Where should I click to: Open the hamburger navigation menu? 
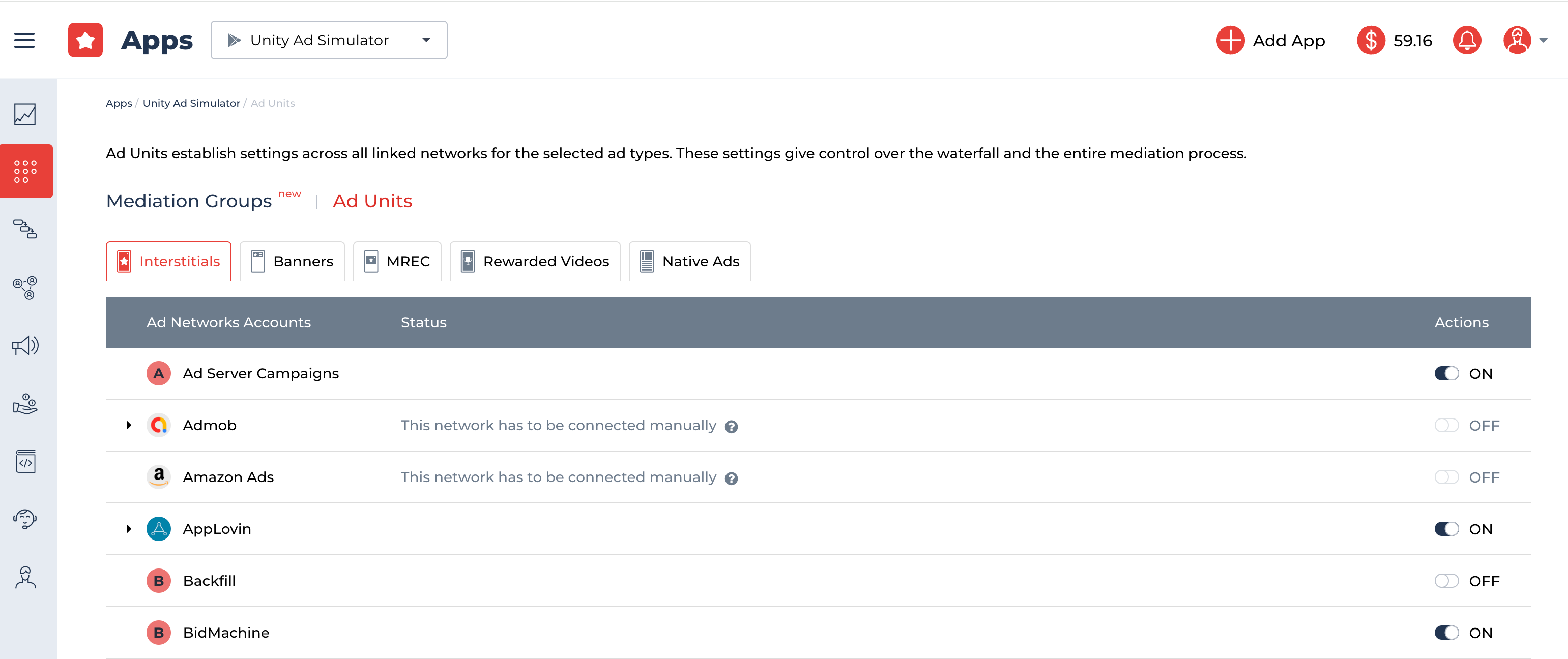coord(24,40)
